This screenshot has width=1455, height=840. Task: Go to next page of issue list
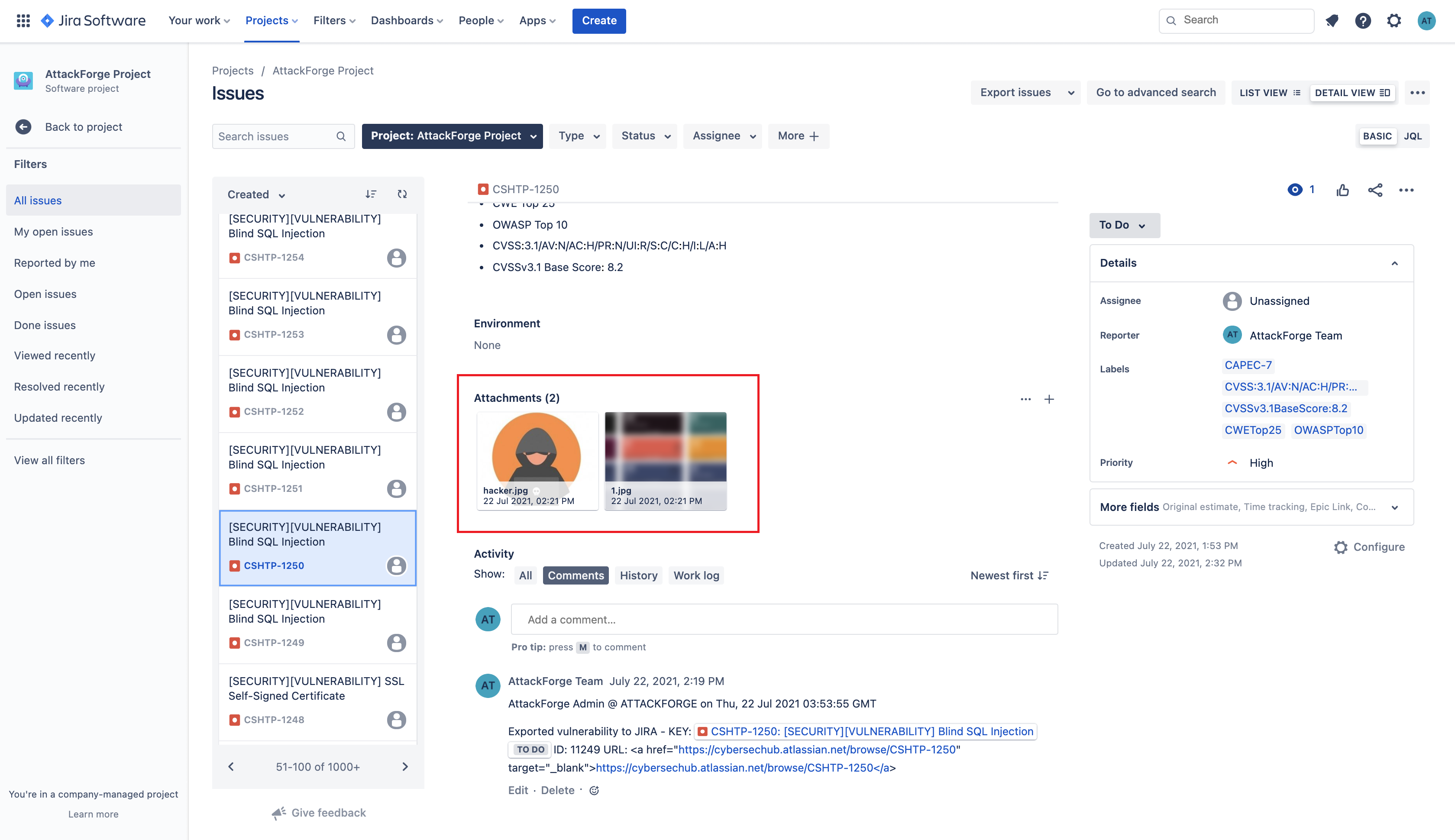pos(405,767)
